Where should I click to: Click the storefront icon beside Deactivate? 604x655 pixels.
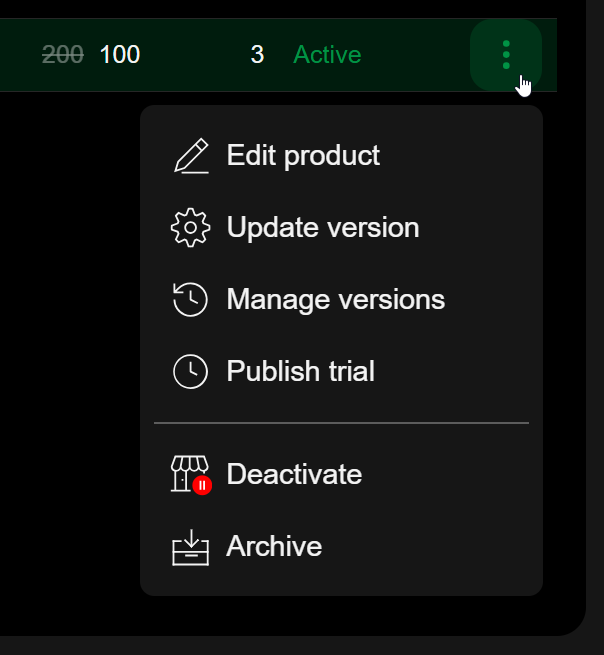point(189,473)
